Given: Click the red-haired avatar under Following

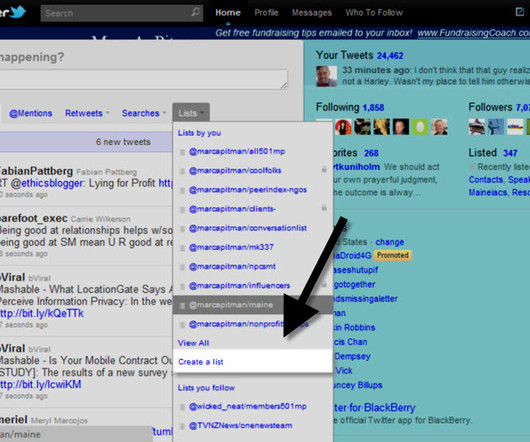Looking at the screenshot, I should pos(343,127).
